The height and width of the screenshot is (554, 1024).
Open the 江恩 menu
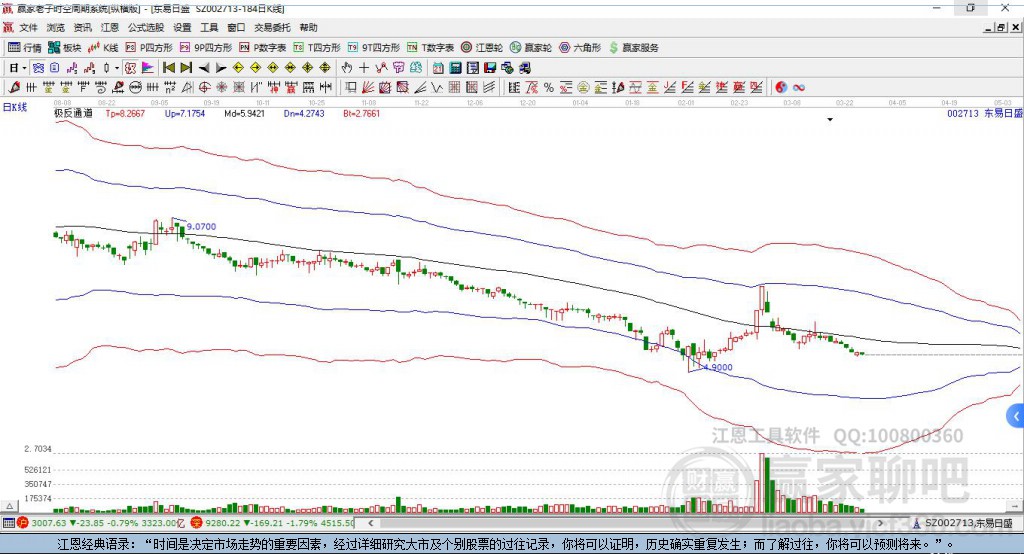(110, 27)
